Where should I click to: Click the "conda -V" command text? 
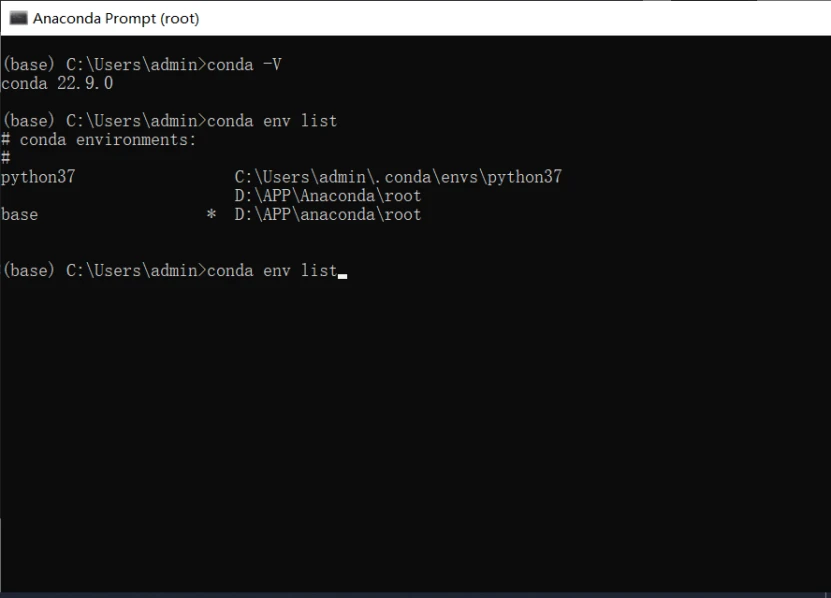[243, 64]
